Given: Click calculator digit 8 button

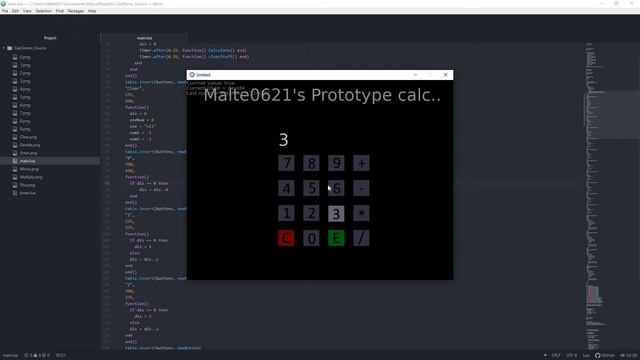Looking at the screenshot, I should coord(311,163).
